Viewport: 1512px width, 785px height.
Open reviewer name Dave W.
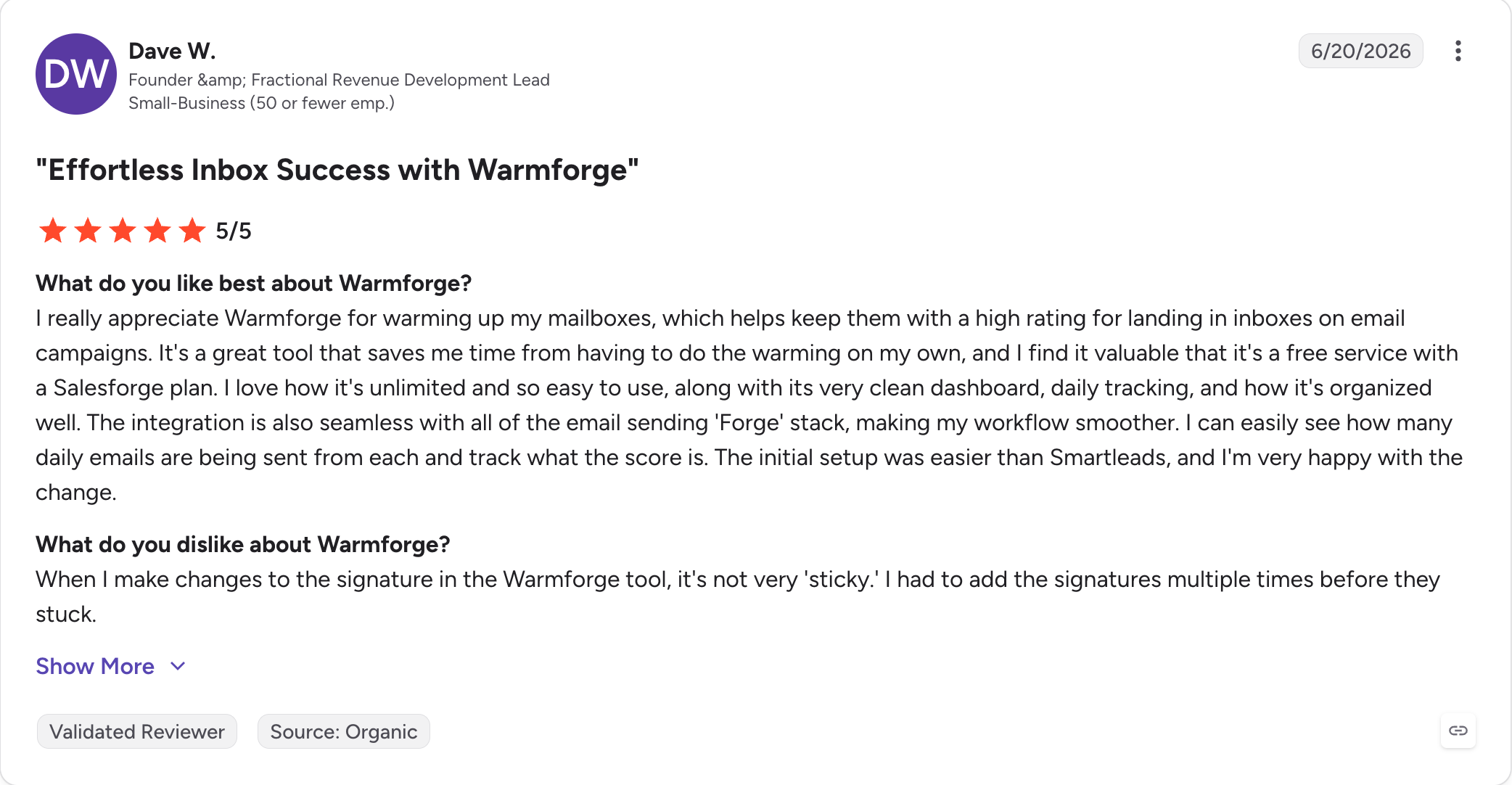click(x=172, y=51)
